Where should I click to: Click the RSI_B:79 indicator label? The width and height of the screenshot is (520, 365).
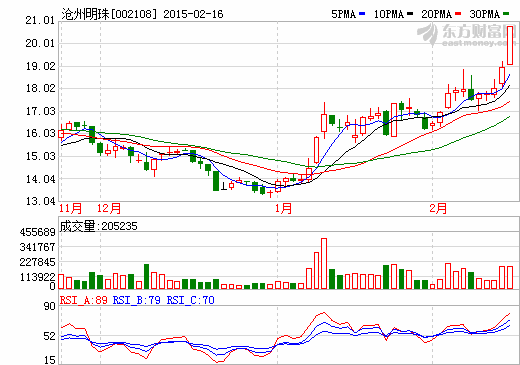[x=137, y=300]
